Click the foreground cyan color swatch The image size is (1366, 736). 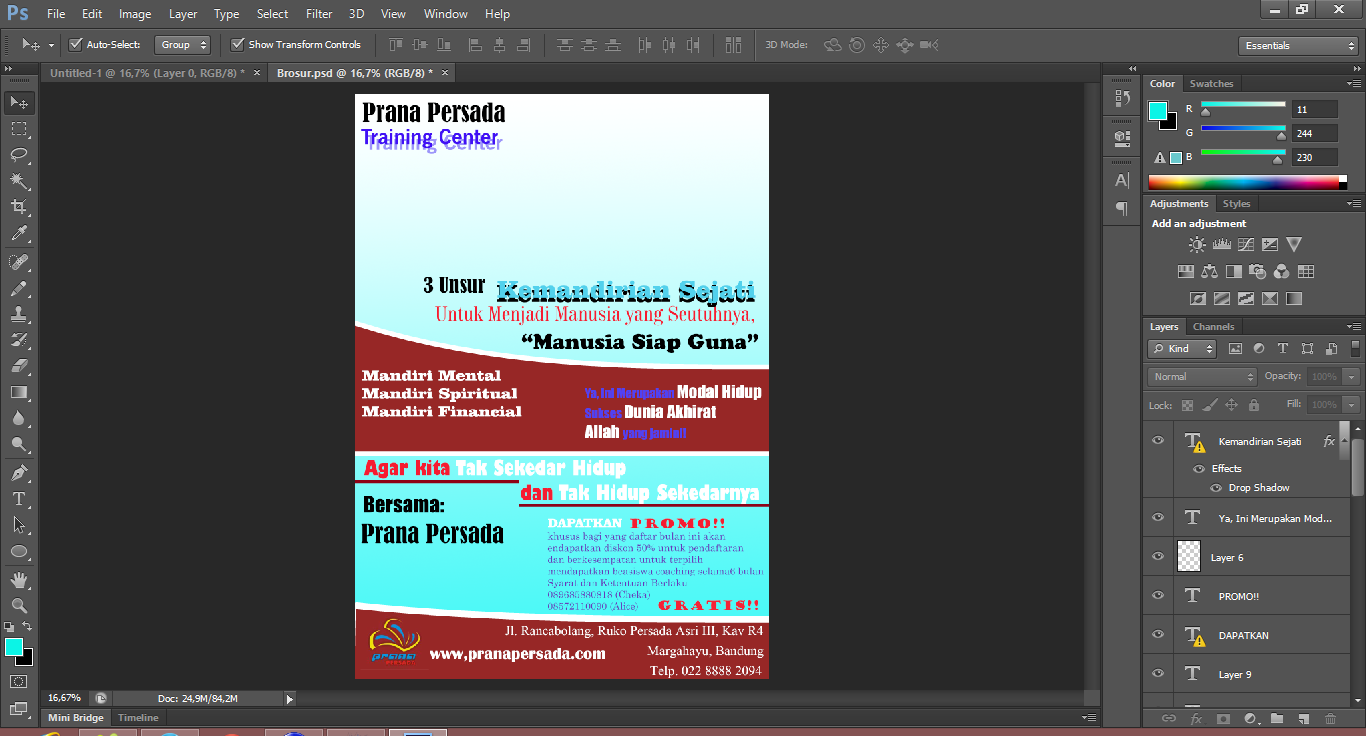[x=1157, y=111]
